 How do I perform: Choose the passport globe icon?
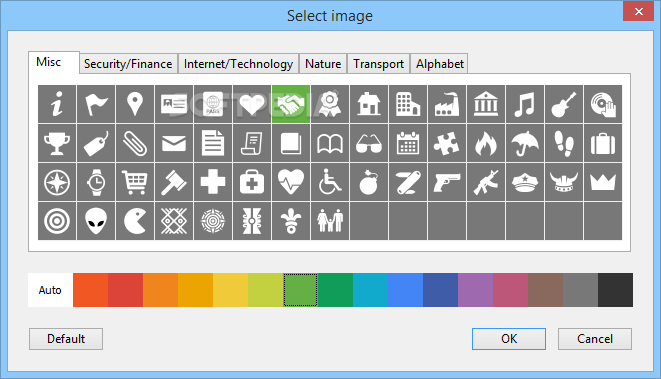click(x=213, y=104)
